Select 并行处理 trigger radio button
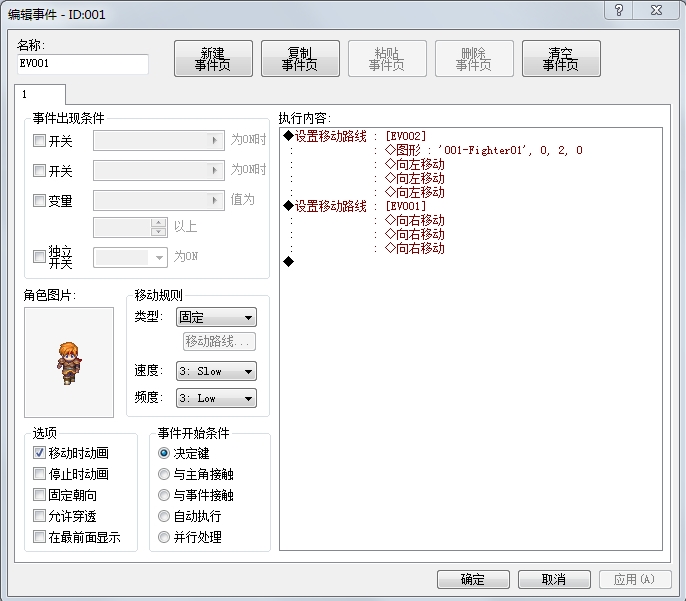The width and height of the screenshot is (686, 601). pos(164,537)
